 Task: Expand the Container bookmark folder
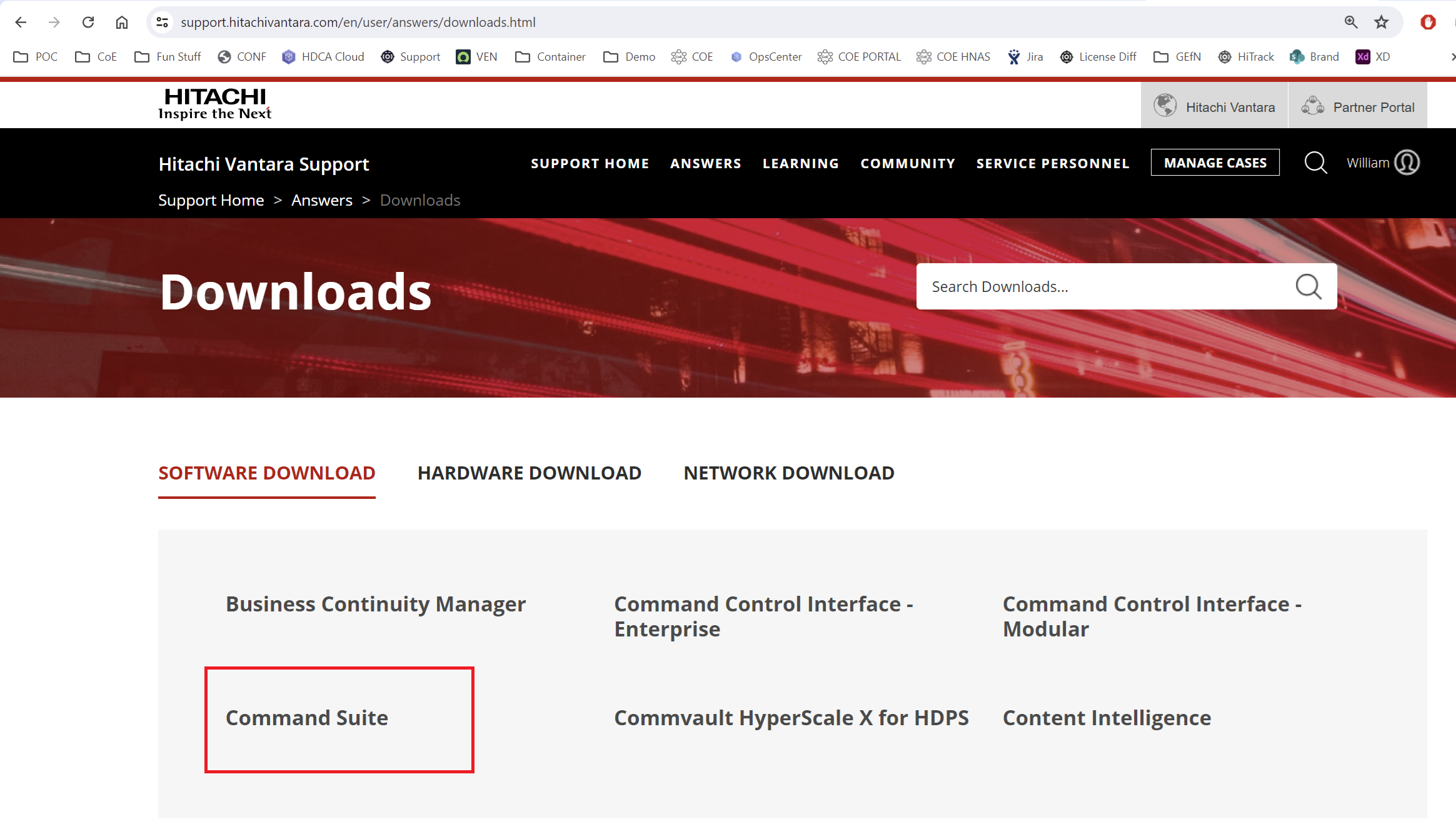tap(550, 57)
